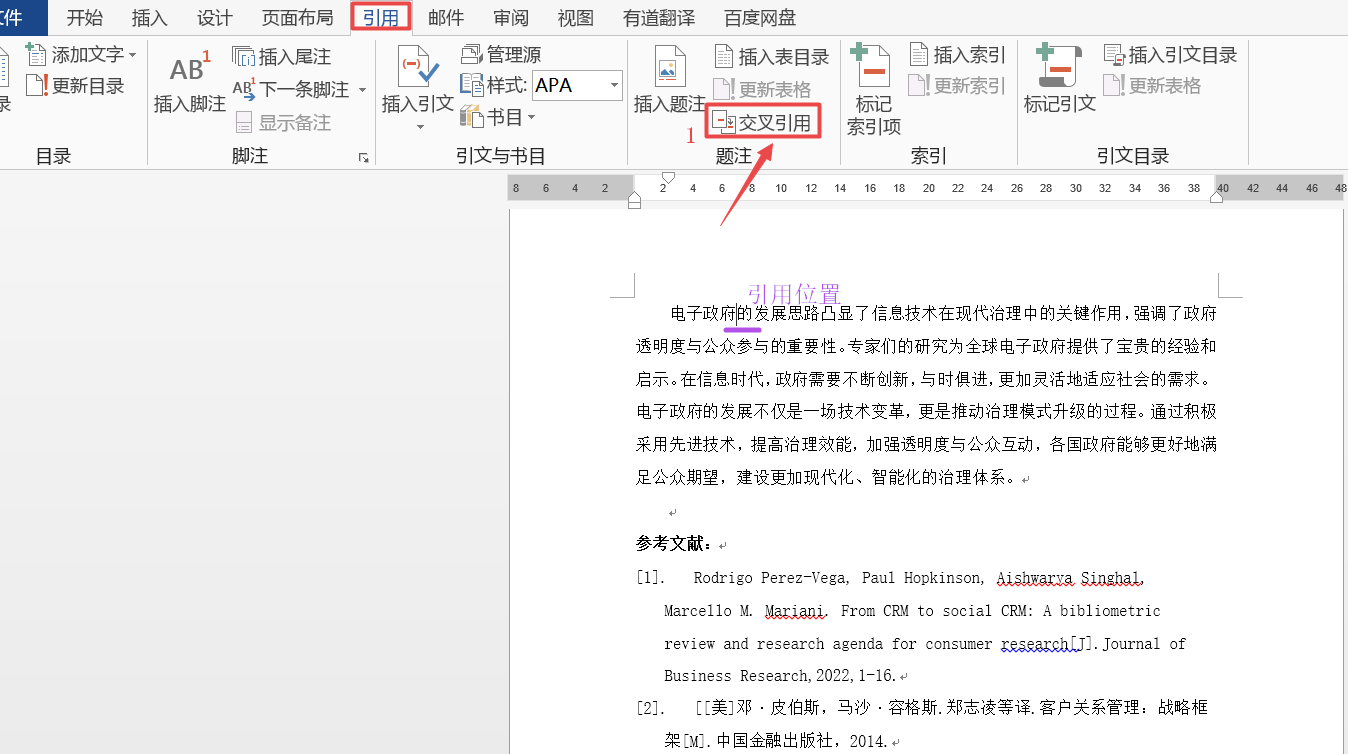Click 插入表目录 insert table of figures
Screen dimensions: 1348x754
coord(772,57)
